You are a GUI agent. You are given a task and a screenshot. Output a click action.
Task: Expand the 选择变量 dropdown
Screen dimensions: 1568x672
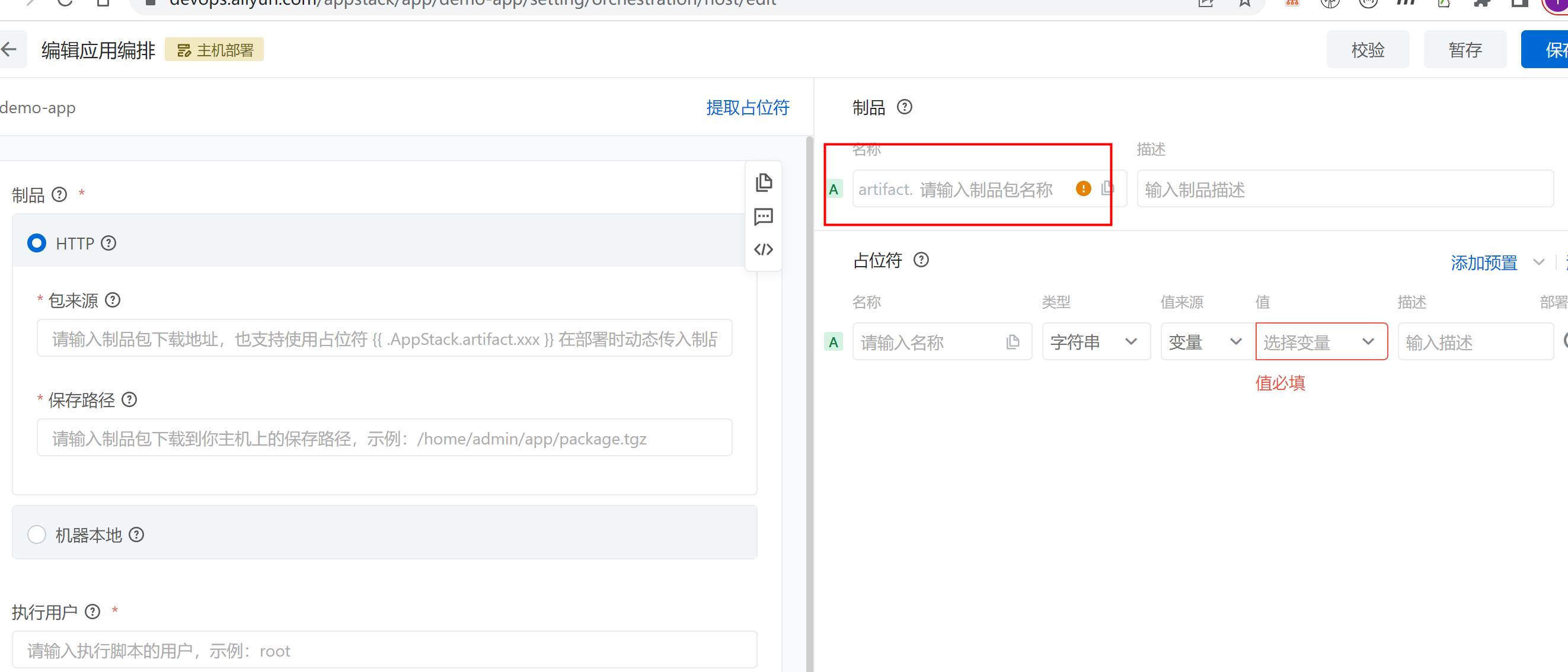(1320, 342)
